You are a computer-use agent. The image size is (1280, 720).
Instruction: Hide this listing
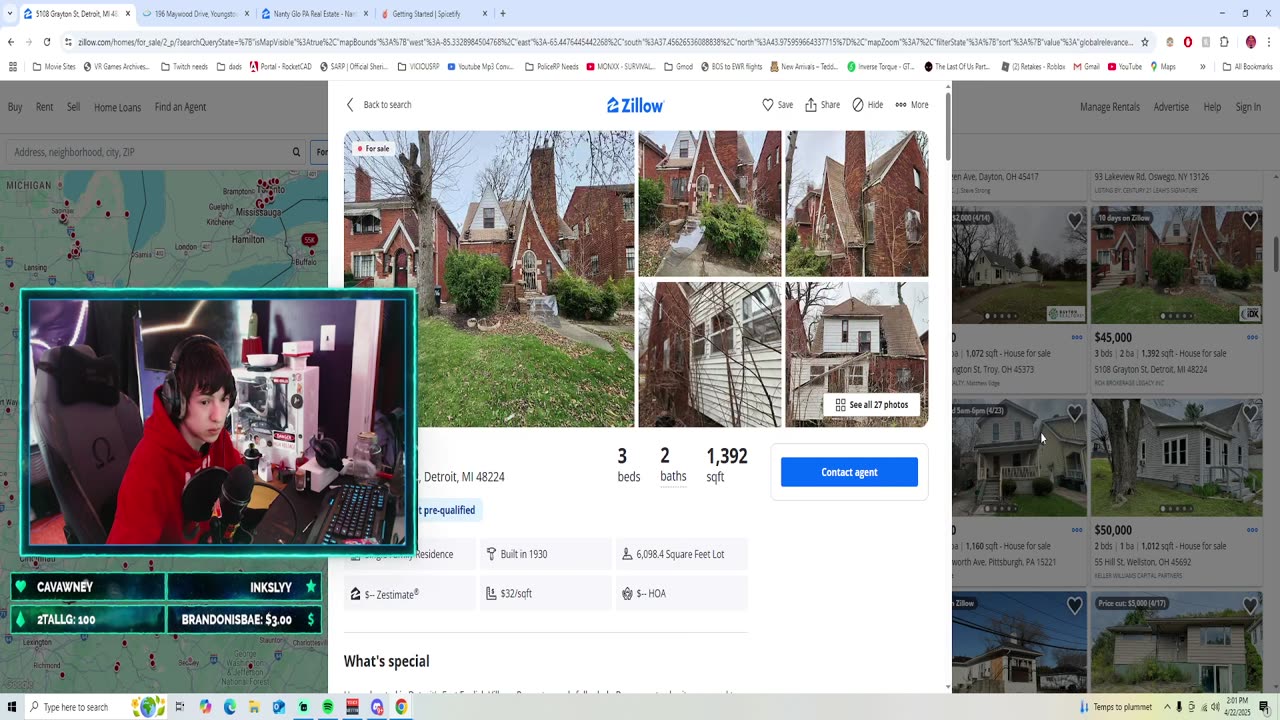pos(867,105)
